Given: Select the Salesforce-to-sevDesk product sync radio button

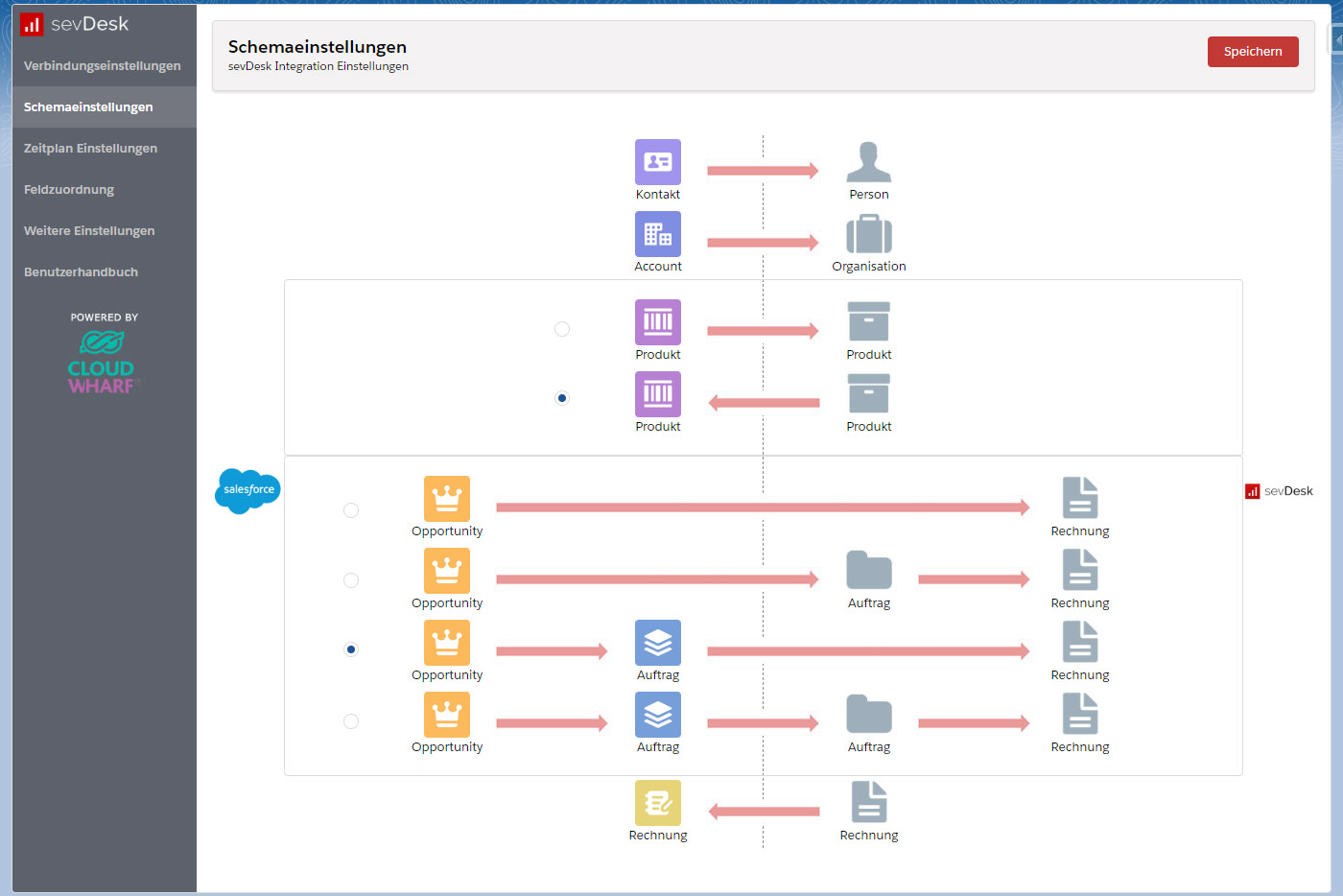Looking at the screenshot, I should coord(561,328).
